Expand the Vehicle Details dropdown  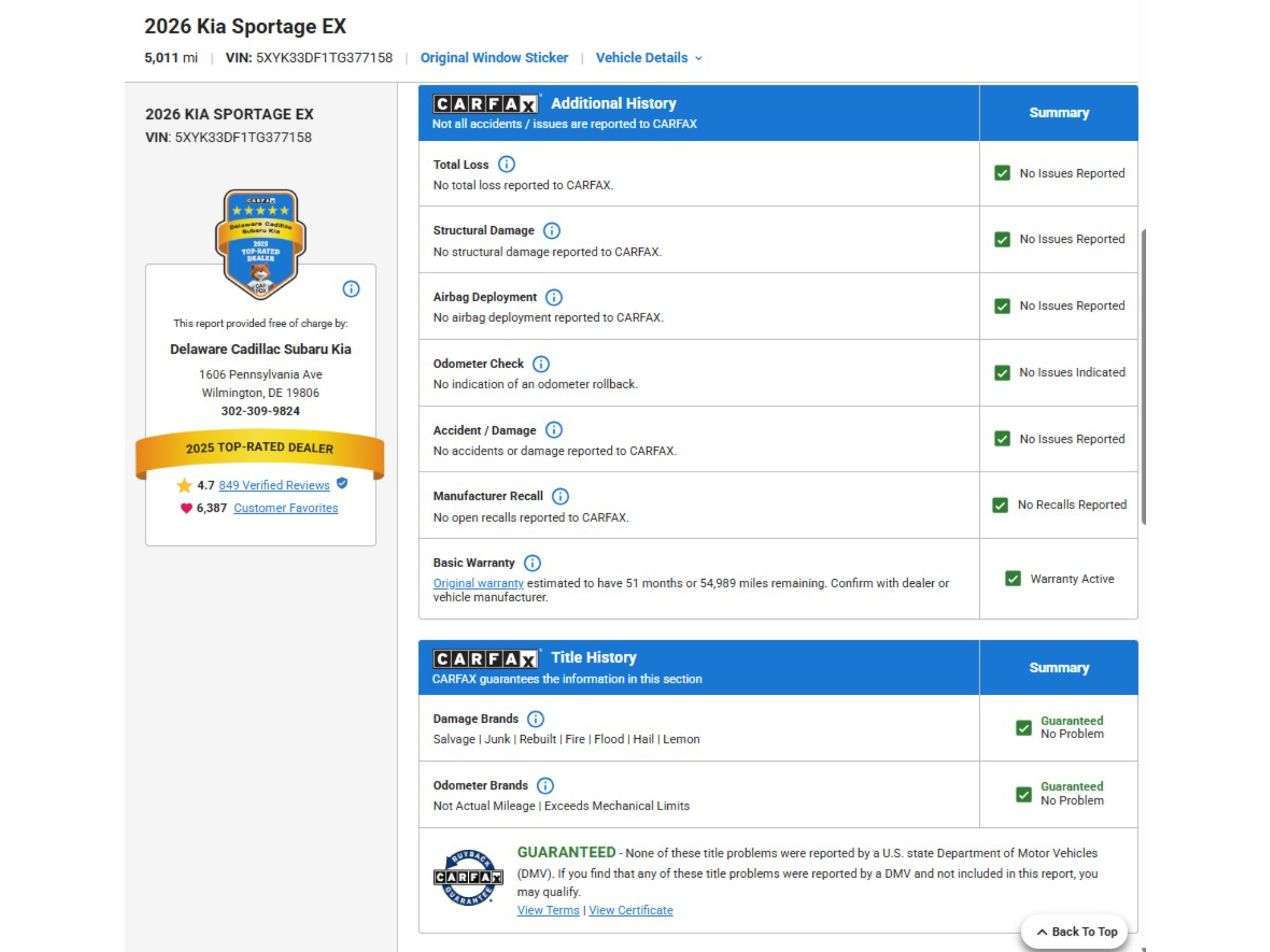click(649, 58)
